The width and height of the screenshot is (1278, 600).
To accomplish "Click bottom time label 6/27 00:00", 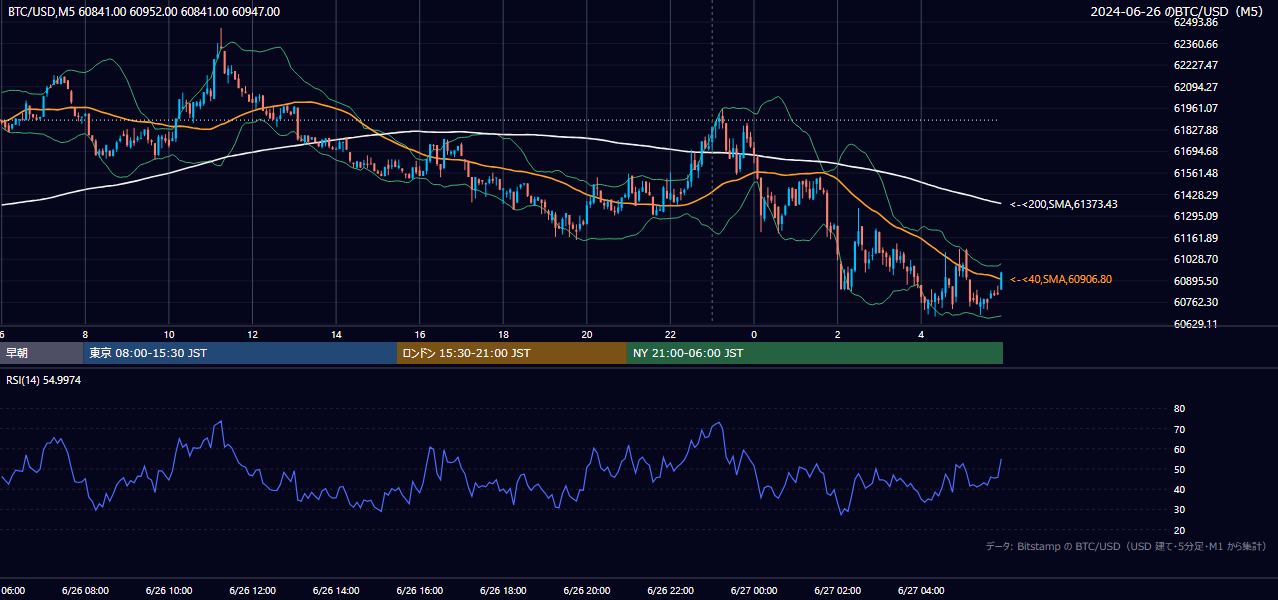I will pyautogui.click(x=754, y=590).
